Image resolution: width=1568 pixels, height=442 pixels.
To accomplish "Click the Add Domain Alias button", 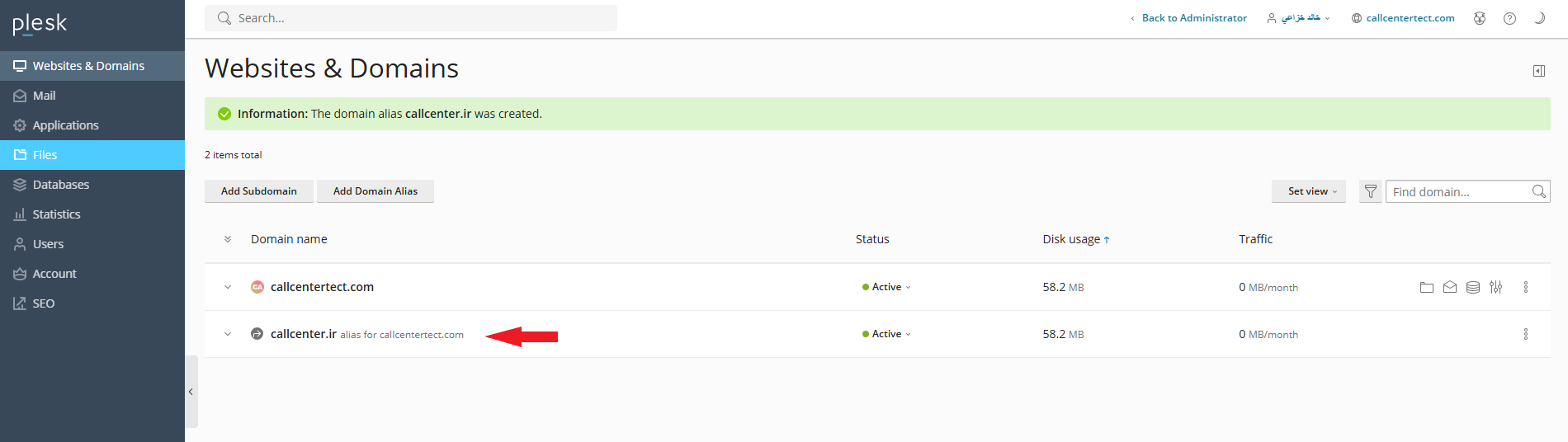I will (x=375, y=191).
